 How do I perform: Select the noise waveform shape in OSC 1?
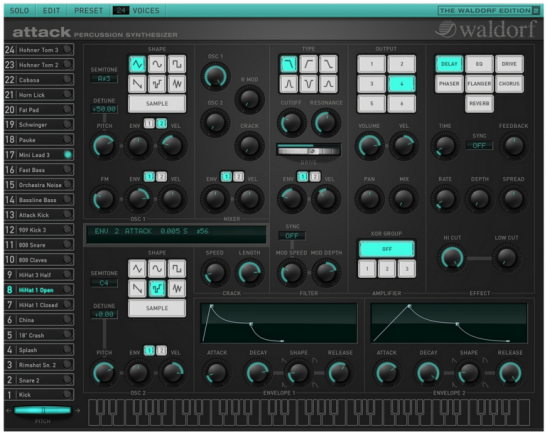click(177, 84)
